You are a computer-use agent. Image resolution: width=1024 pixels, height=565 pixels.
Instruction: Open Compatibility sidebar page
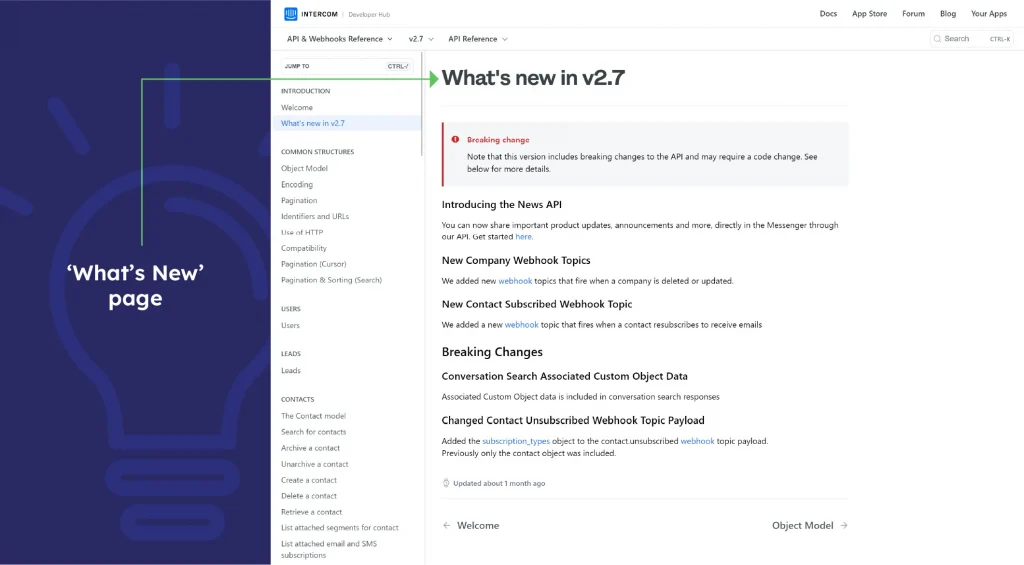304,248
